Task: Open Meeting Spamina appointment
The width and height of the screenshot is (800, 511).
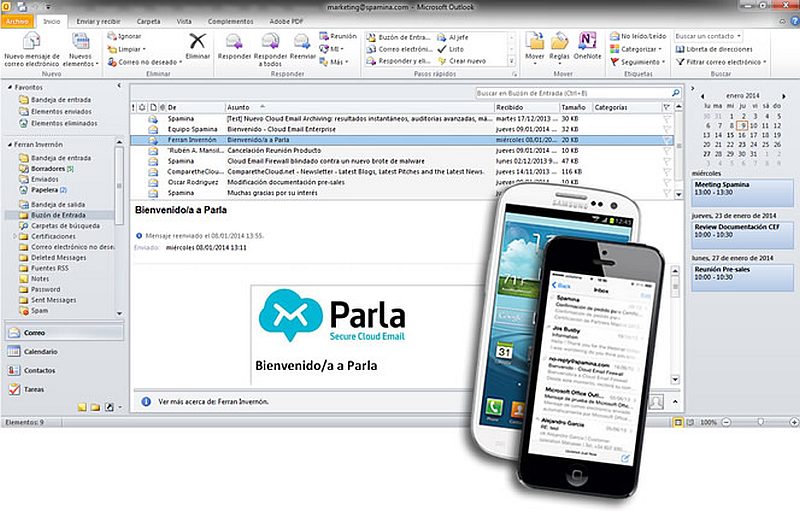Action: click(742, 193)
